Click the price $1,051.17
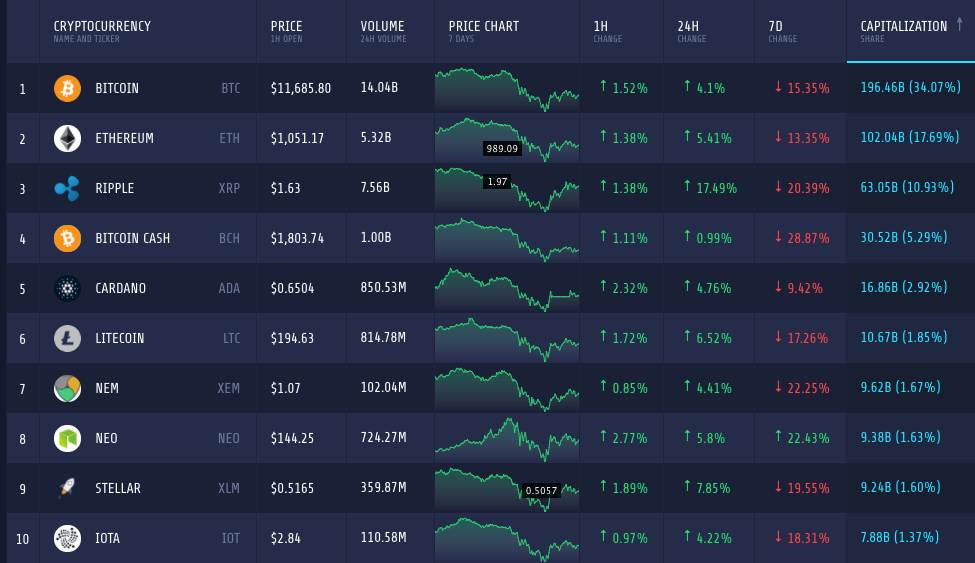The width and height of the screenshot is (975, 563). pyautogui.click(x=297, y=138)
